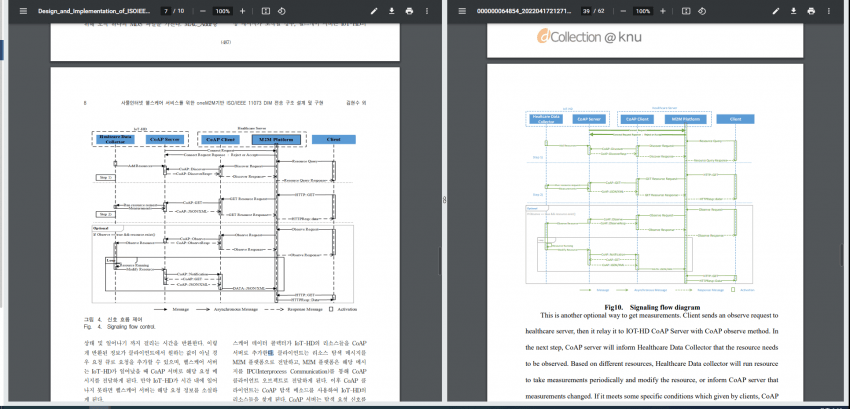
Task: Open annotation pen in left PDF viewer
Action: (x=374, y=11)
